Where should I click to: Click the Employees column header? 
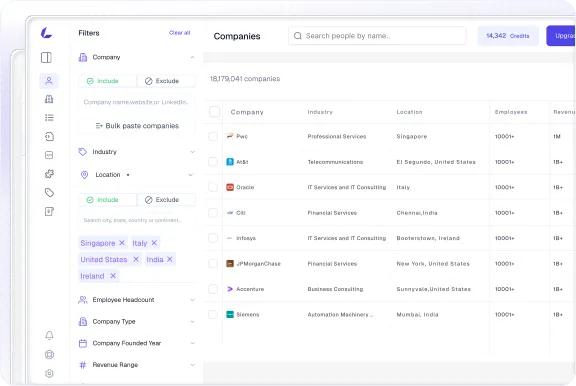[x=511, y=112]
